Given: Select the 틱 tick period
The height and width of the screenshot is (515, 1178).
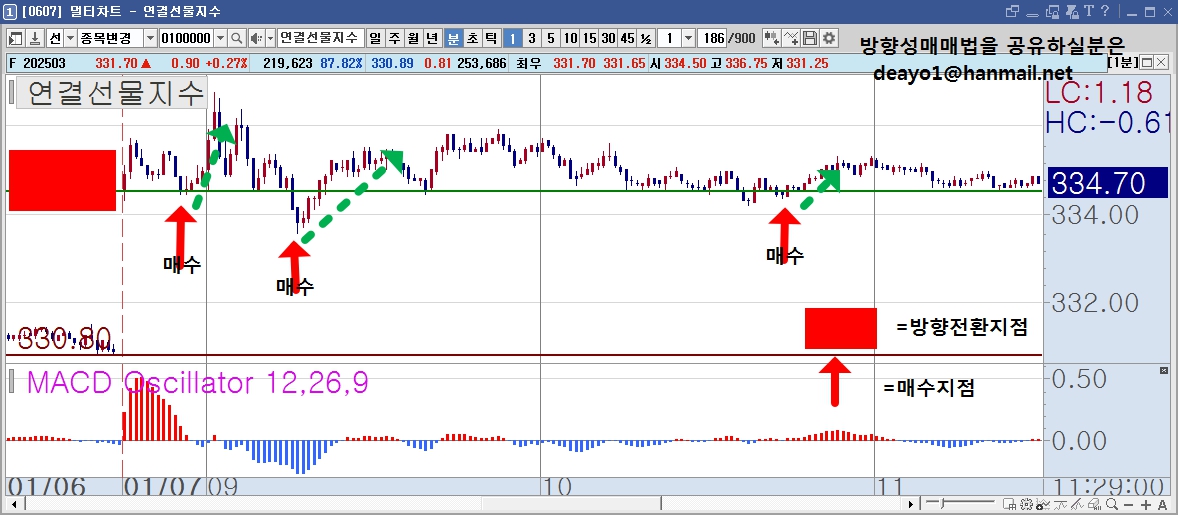Looking at the screenshot, I should (490, 38).
